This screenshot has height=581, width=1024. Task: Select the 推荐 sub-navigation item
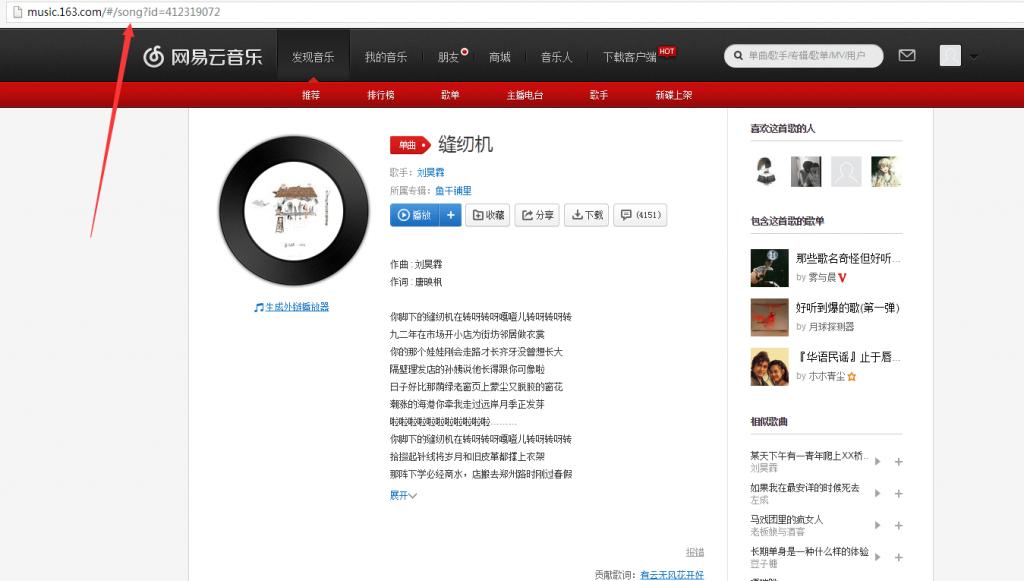point(311,95)
